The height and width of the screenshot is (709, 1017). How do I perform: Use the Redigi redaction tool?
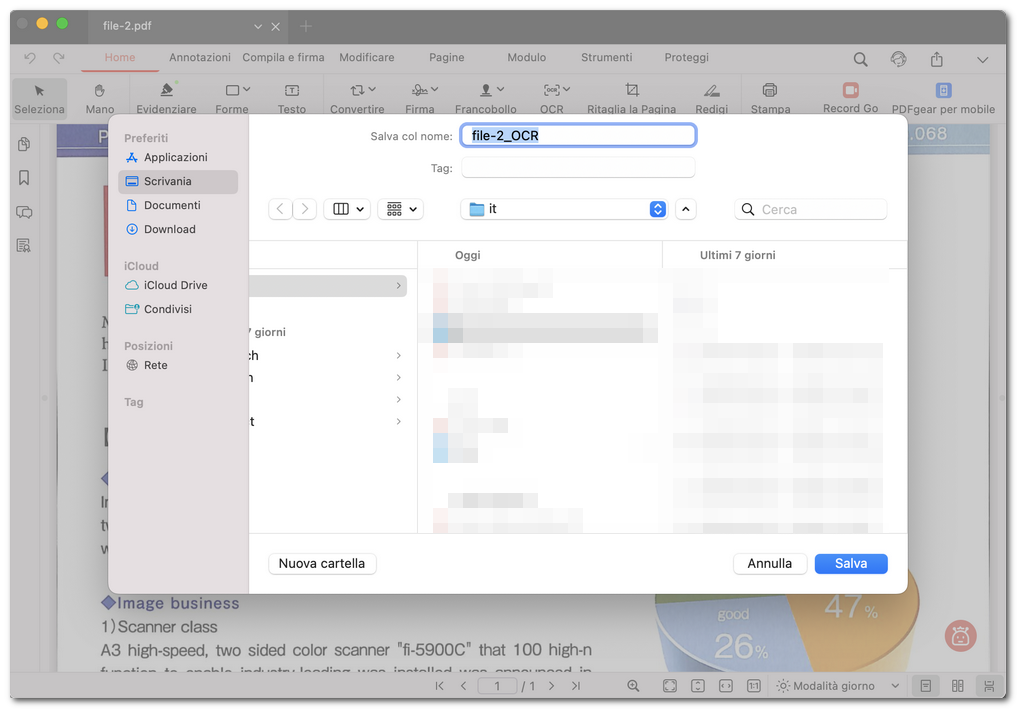pyautogui.click(x=711, y=95)
